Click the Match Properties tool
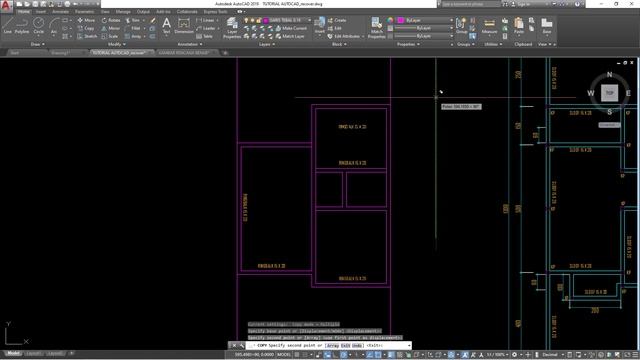This screenshot has height=360, width=640. click(x=376, y=28)
